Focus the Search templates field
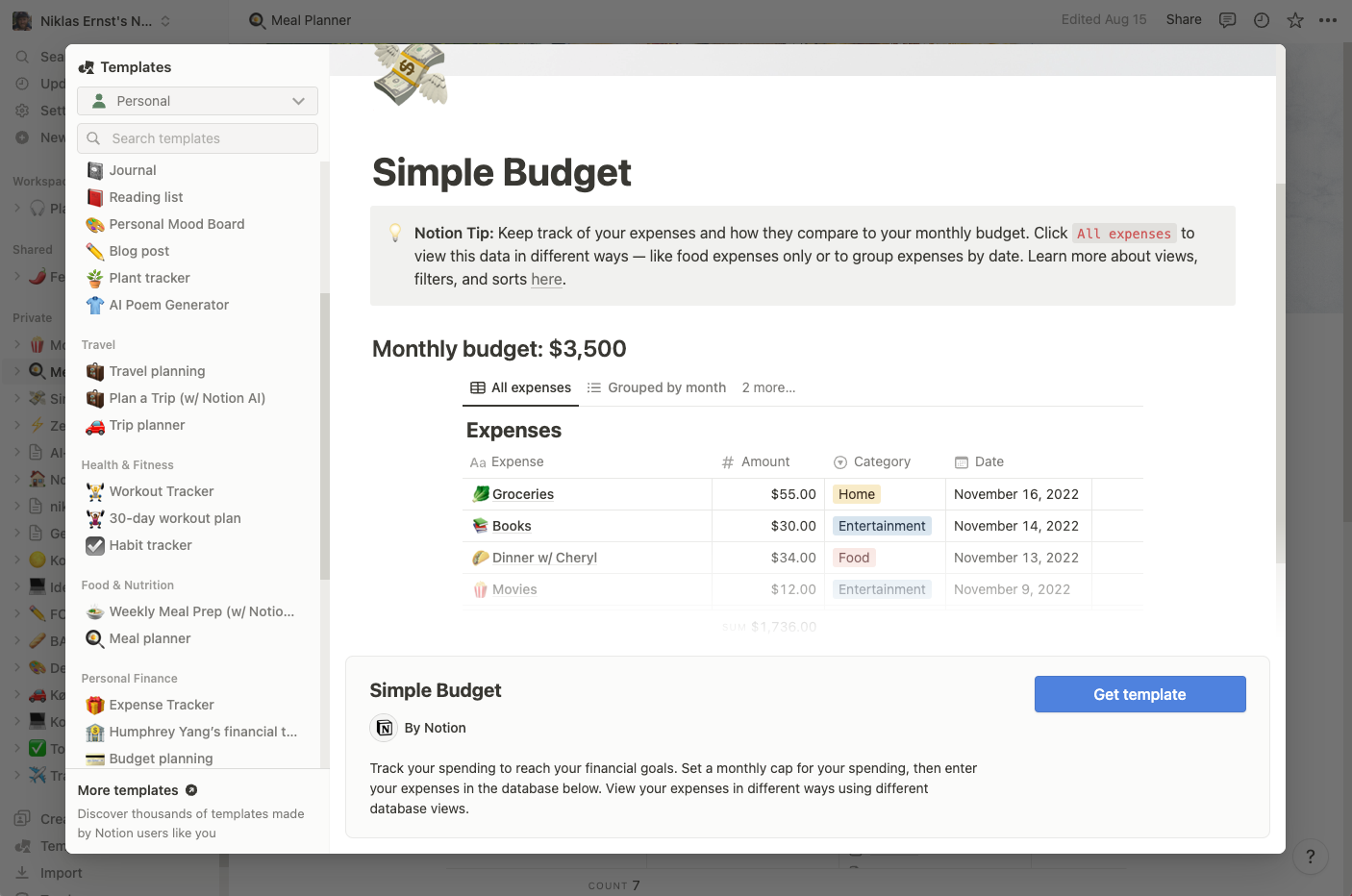 197,138
